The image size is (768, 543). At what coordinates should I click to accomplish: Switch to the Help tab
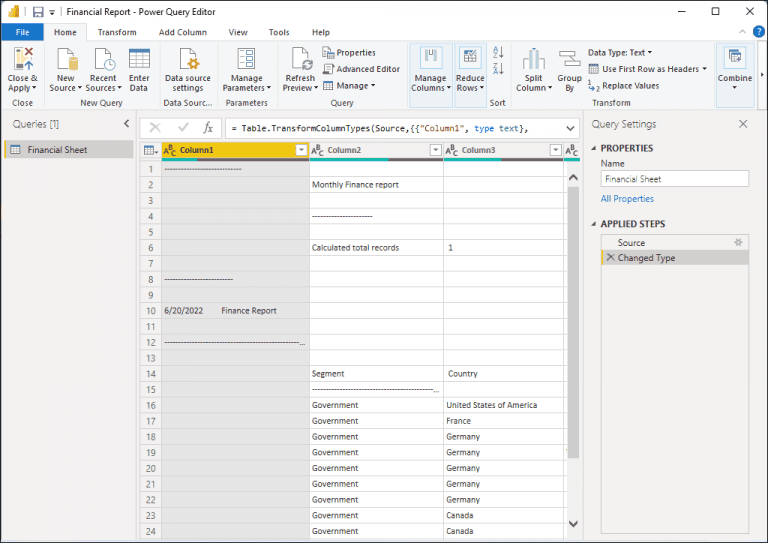pyautogui.click(x=321, y=32)
